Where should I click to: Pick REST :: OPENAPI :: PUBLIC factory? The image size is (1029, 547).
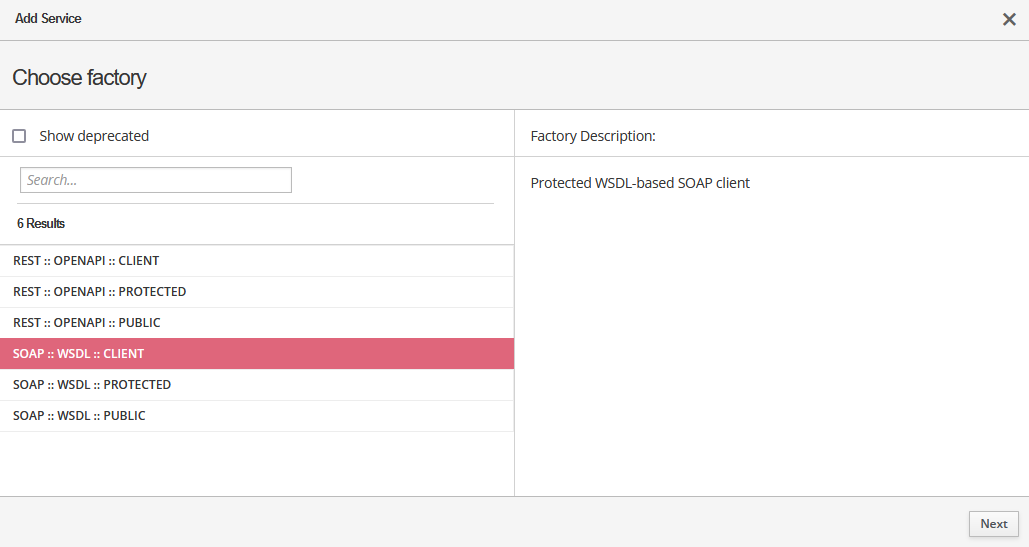click(87, 323)
